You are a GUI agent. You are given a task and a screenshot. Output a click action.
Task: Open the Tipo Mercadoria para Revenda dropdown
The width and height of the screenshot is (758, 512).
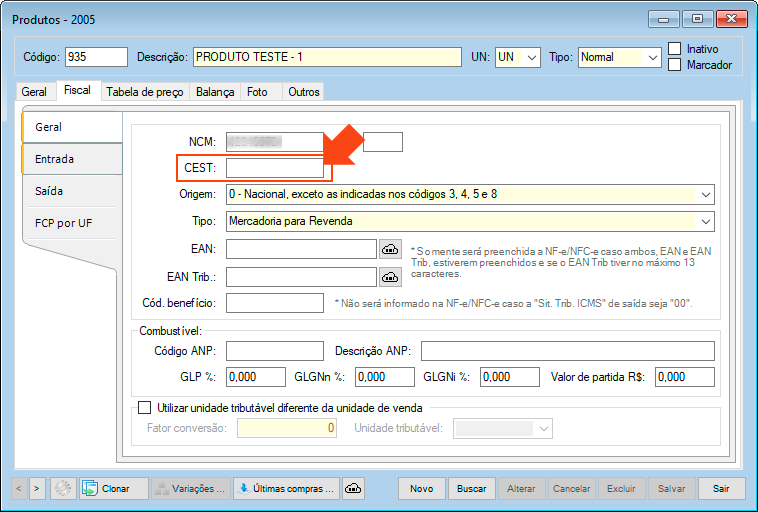706,221
